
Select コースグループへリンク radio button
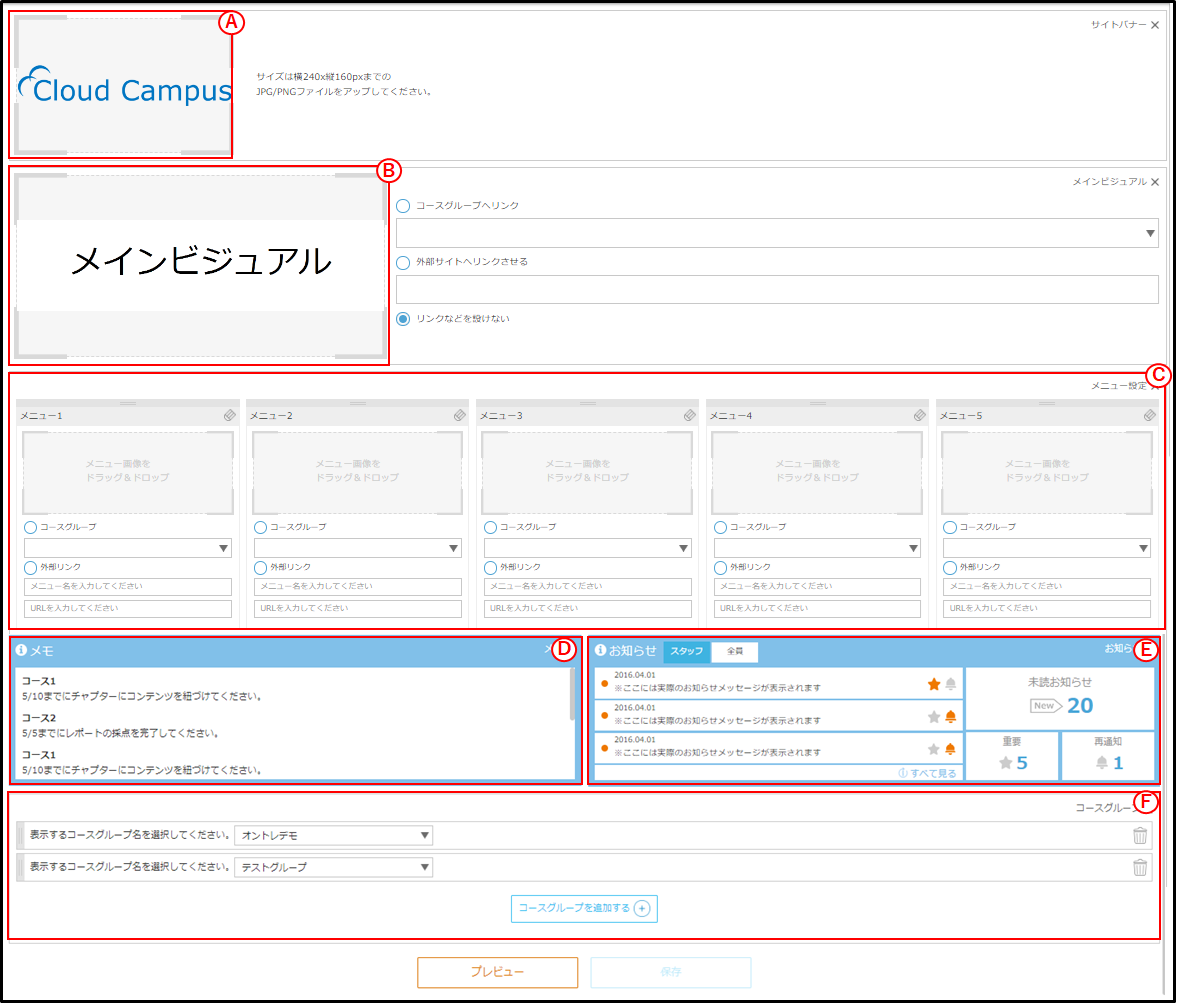click(403, 206)
